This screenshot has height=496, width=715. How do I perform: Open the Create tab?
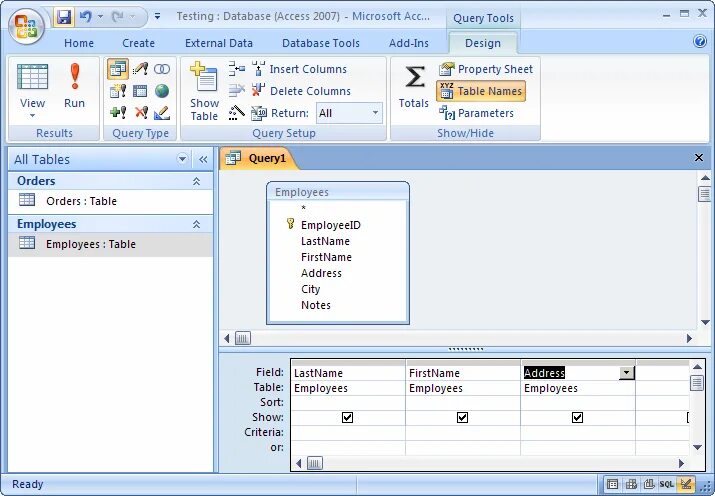click(x=138, y=43)
